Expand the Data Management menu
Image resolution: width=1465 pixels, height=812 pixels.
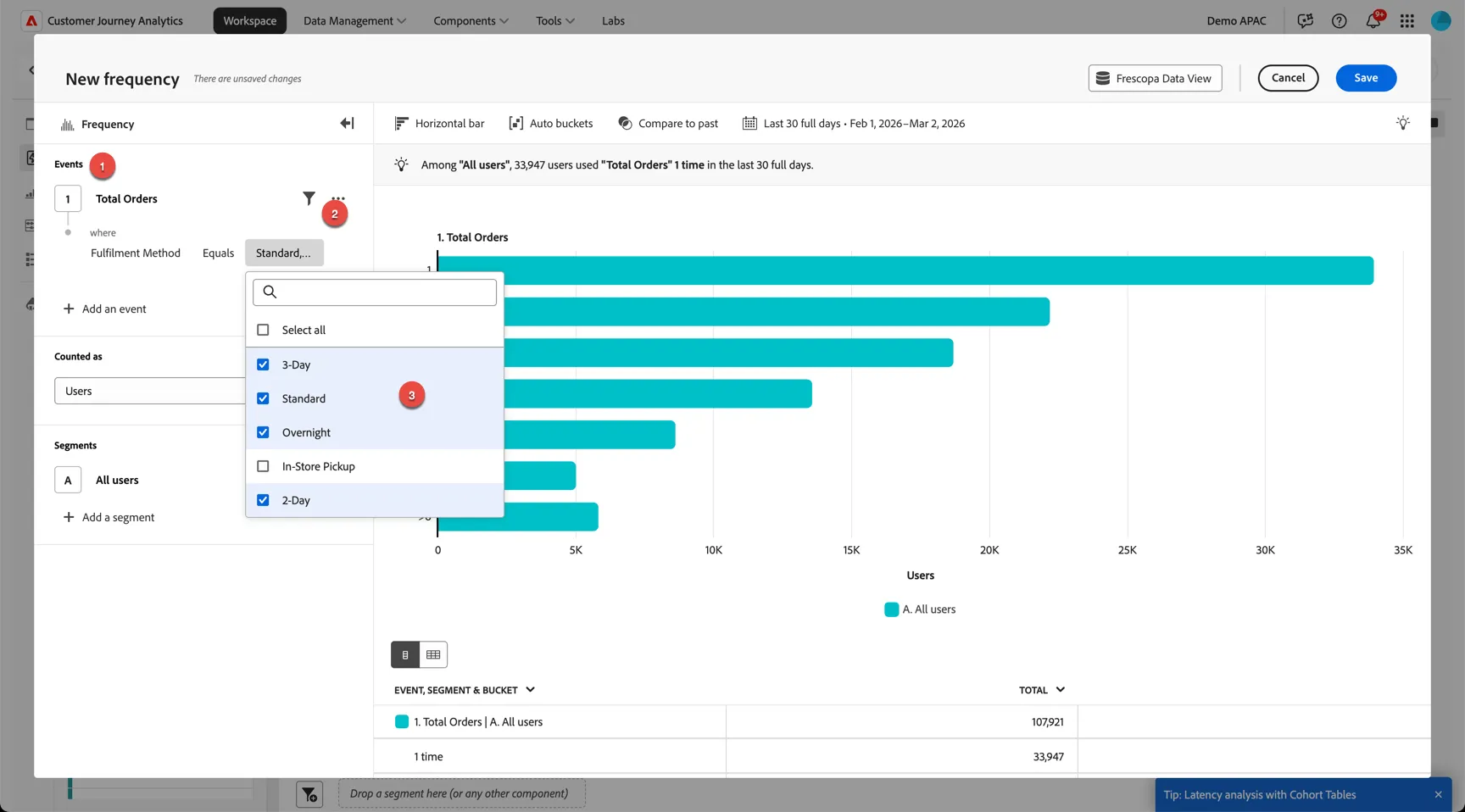[354, 20]
